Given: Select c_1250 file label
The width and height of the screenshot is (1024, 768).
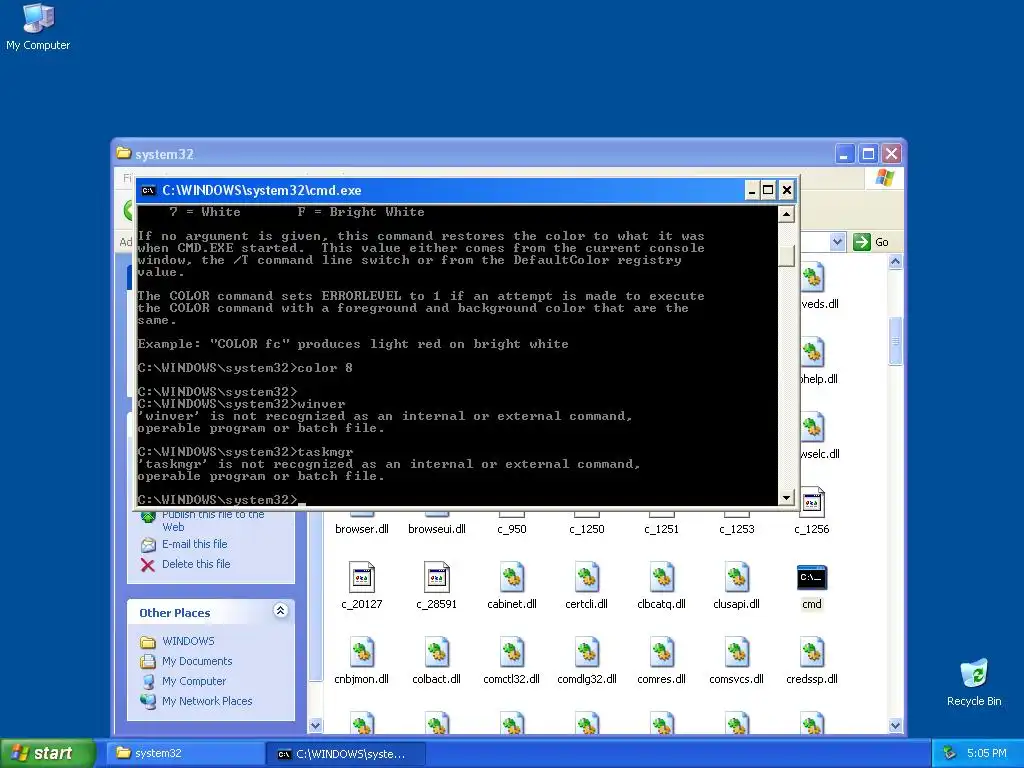Looking at the screenshot, I should tap(586, 529).
